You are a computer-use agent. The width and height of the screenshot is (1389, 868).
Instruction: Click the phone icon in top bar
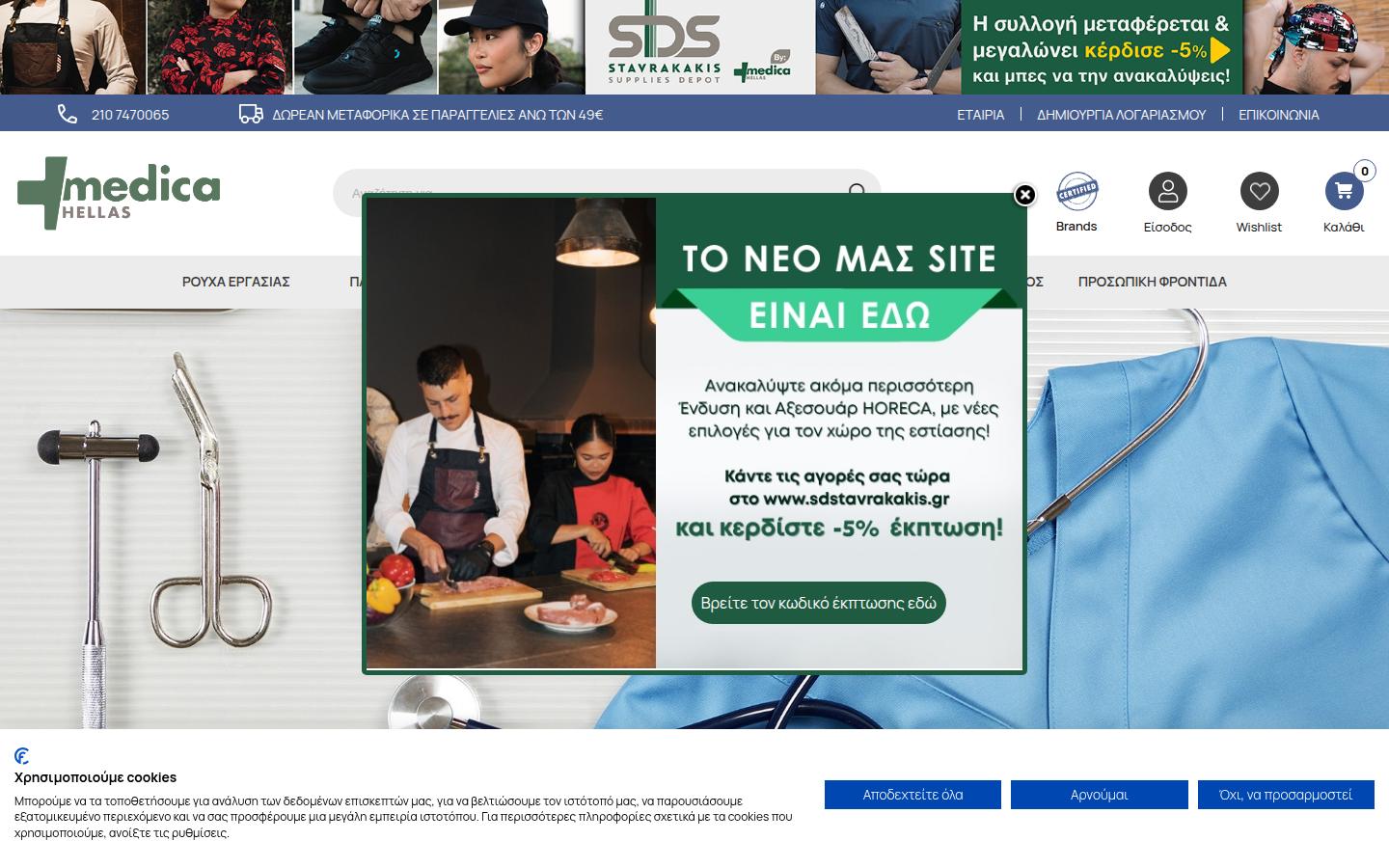(68, 115)
